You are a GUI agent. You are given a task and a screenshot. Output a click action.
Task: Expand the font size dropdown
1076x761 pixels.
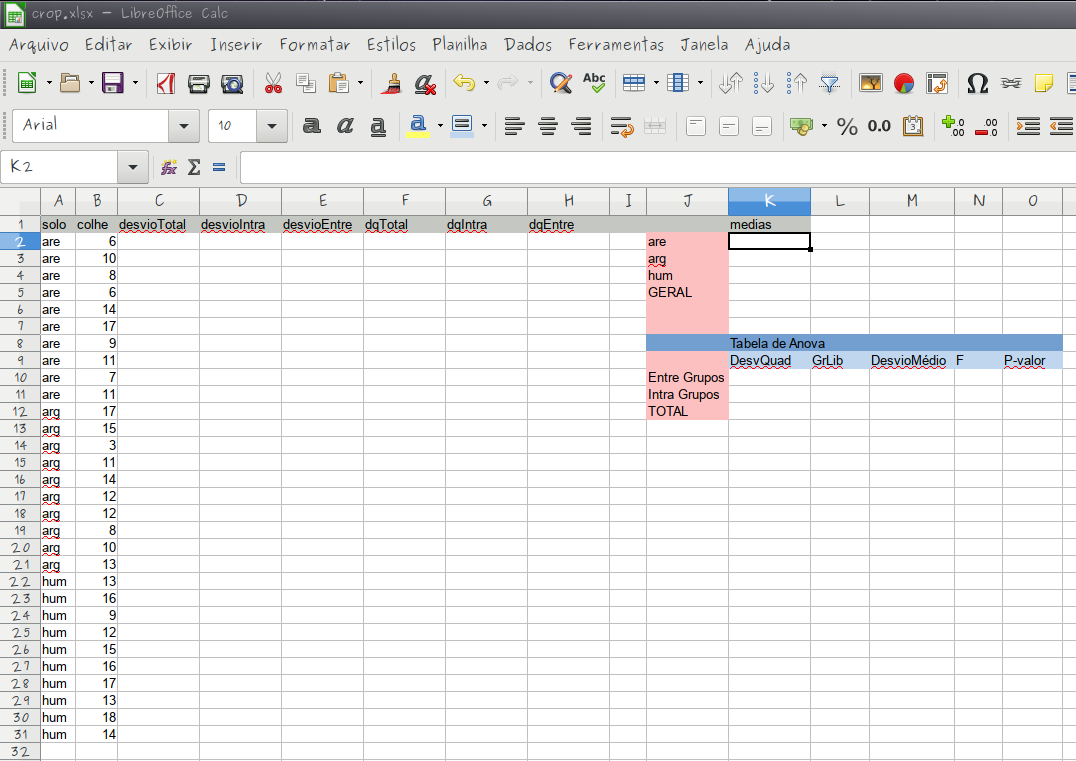(272, 126)
